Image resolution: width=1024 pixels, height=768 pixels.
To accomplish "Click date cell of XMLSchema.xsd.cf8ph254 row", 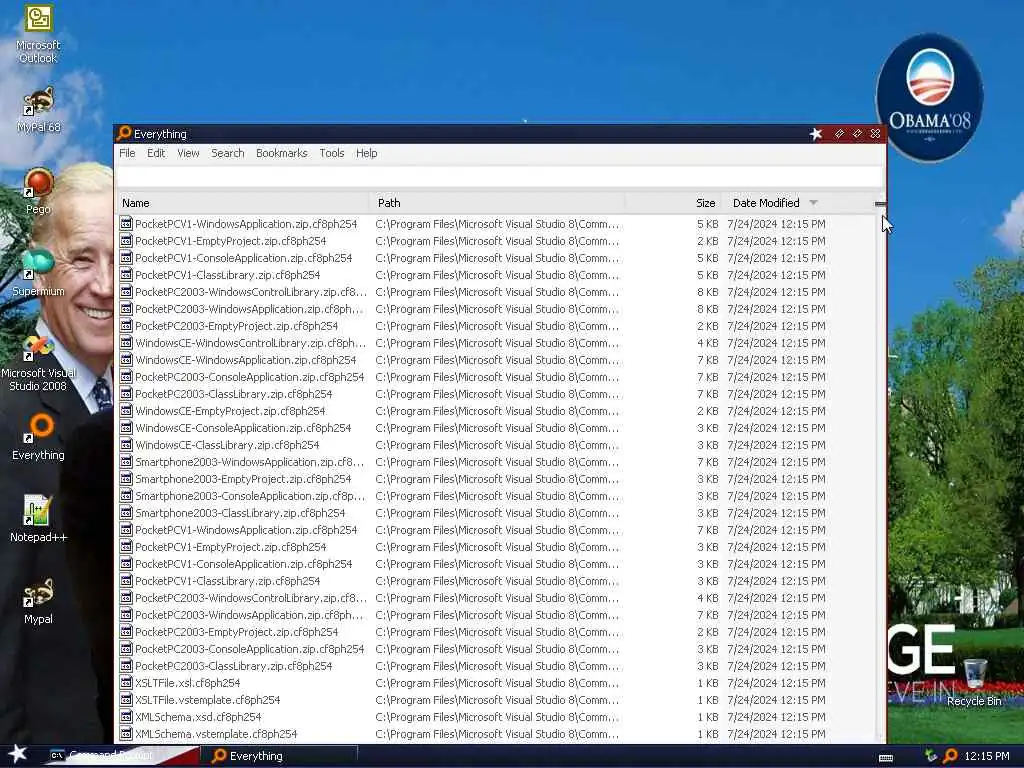I will point(776,716).
